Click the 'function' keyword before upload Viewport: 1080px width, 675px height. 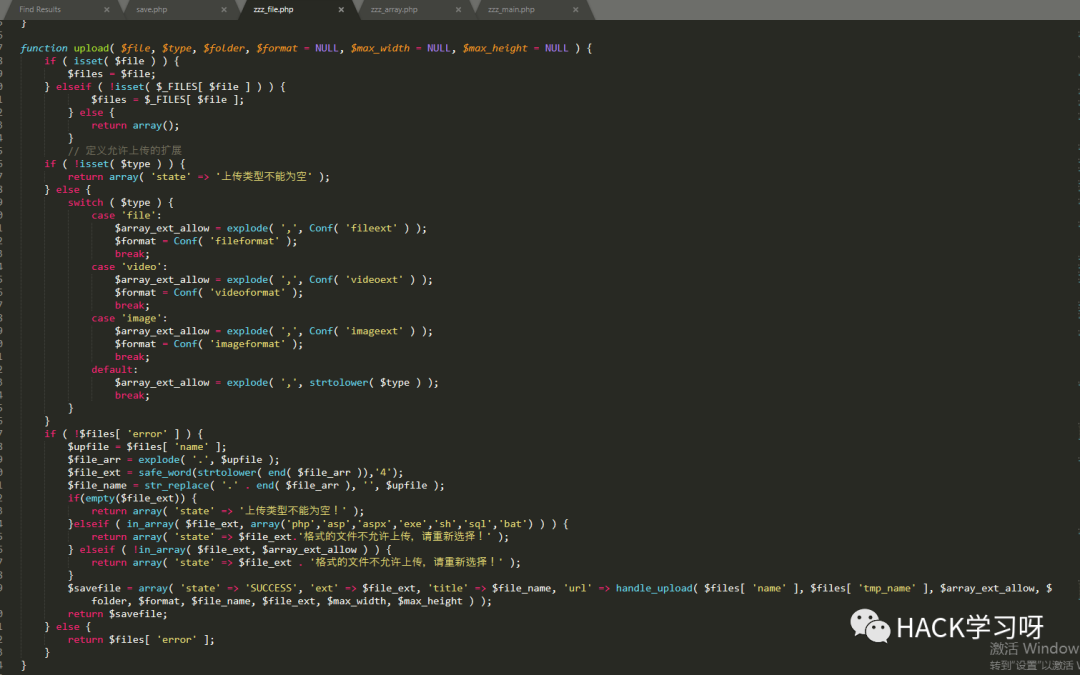click(44, 48)
